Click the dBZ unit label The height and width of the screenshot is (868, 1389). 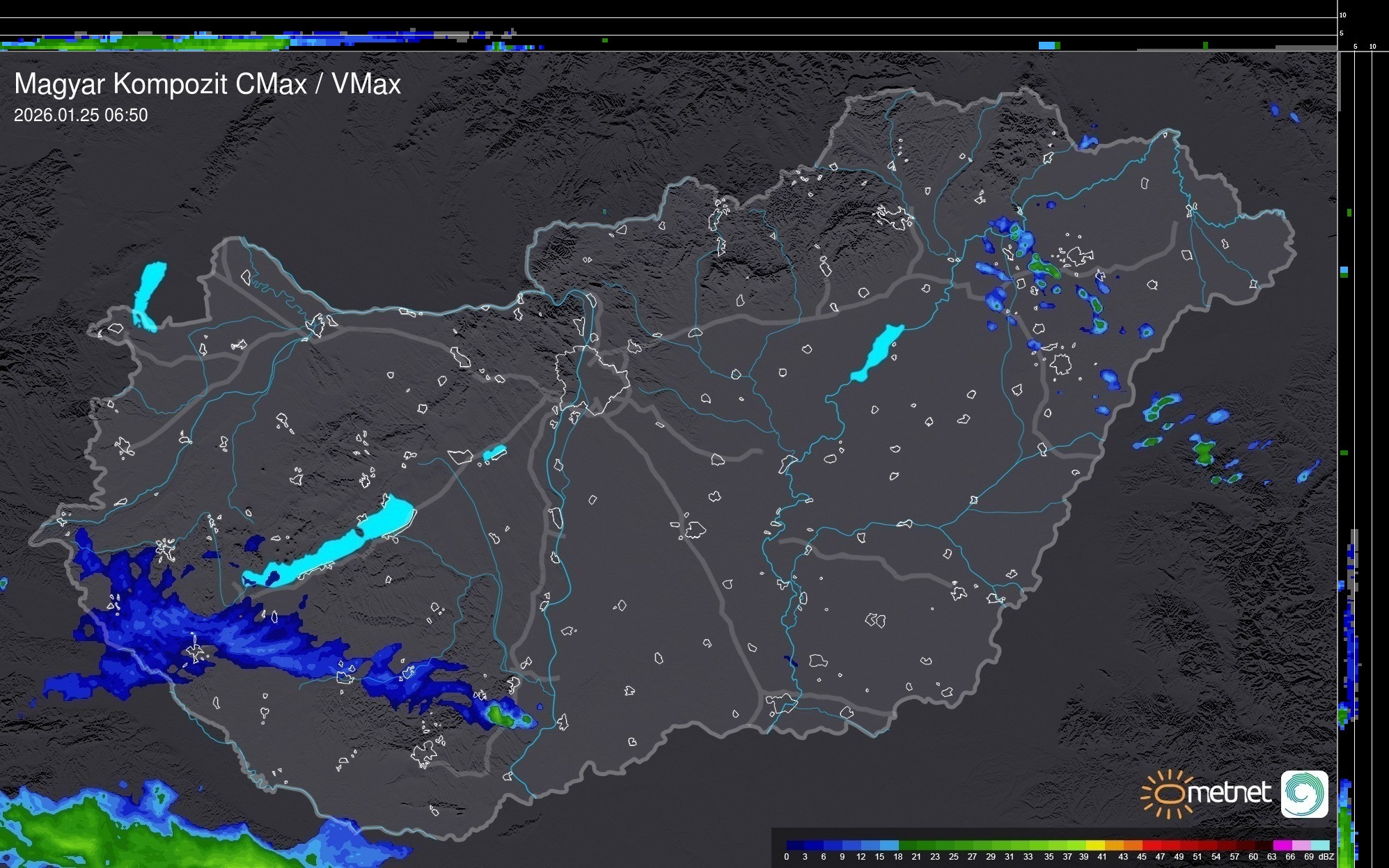click(1326, 857)
